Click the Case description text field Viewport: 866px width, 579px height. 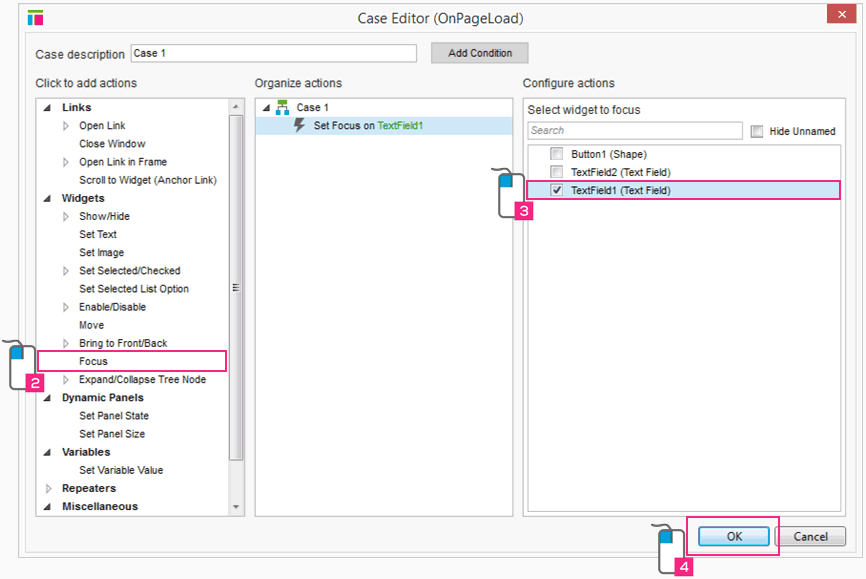tap(273, 53)
